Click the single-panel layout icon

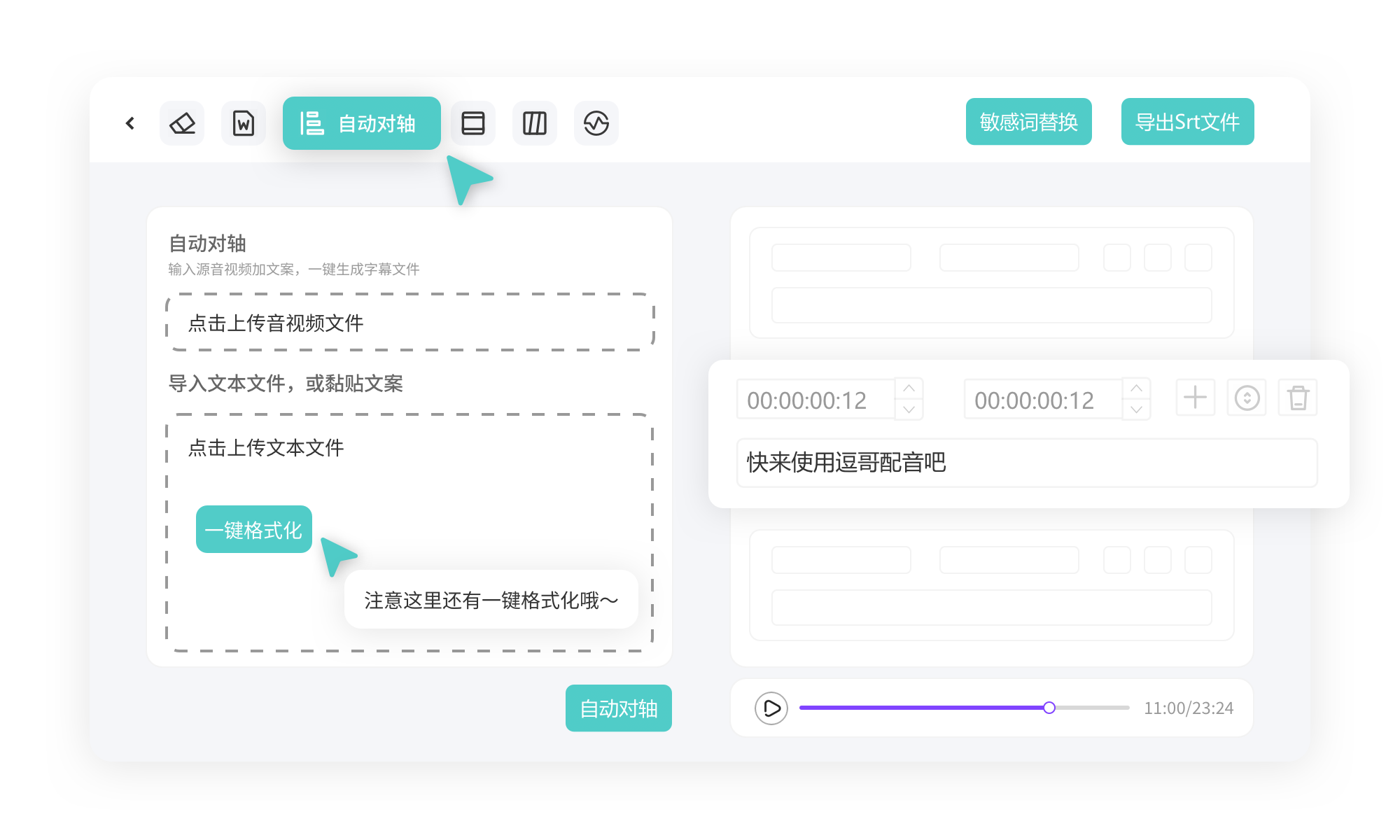coord(473,123)
